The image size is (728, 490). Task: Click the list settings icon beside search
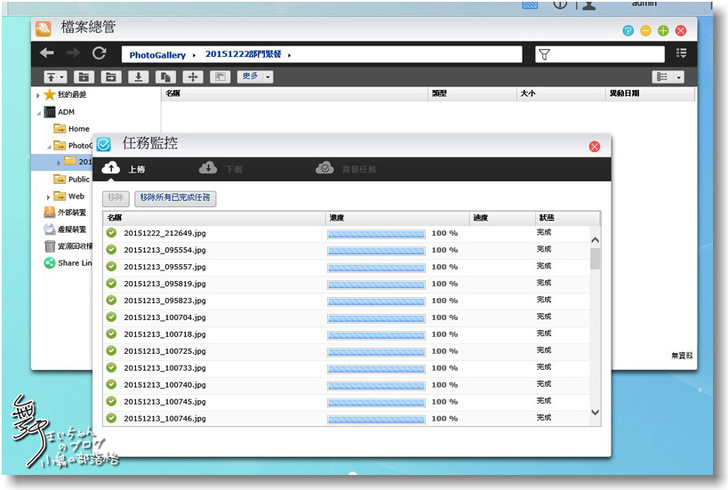tap(681, 54)
